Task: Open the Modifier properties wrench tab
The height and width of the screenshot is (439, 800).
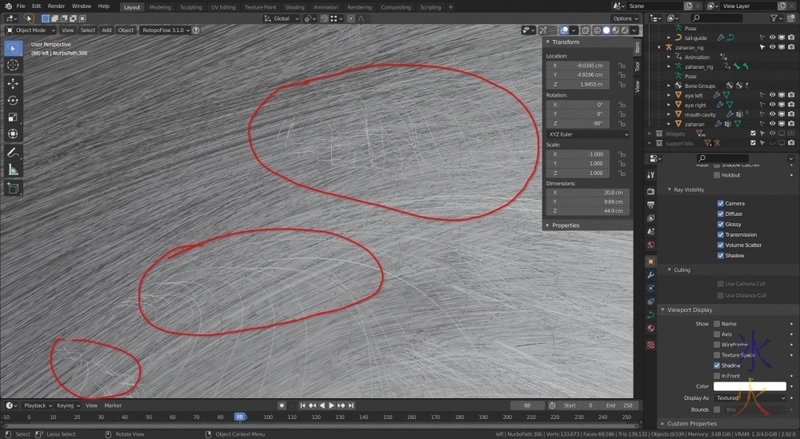Action: [651, 273]
